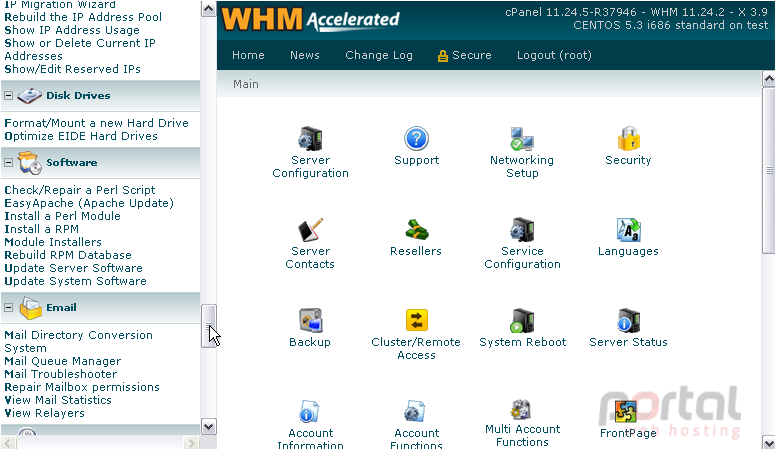Image resolution: width=776 pixels, height=450 pixels.
Task: Open the Cluster/Remote Access icon
Action: point(416,320)
